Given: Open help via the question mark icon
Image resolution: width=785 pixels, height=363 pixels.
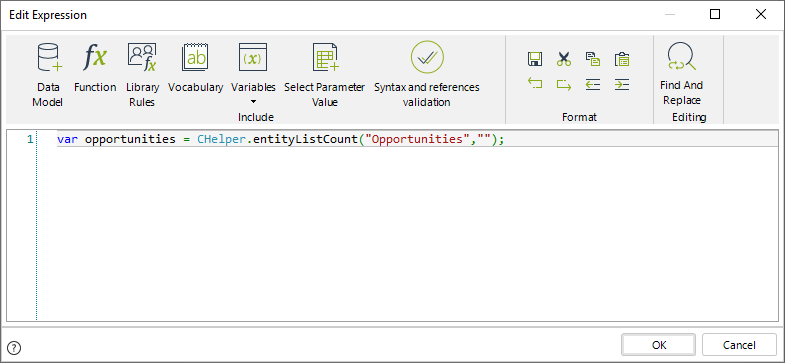Looking at the screenshot, I should tap(15, 347).
